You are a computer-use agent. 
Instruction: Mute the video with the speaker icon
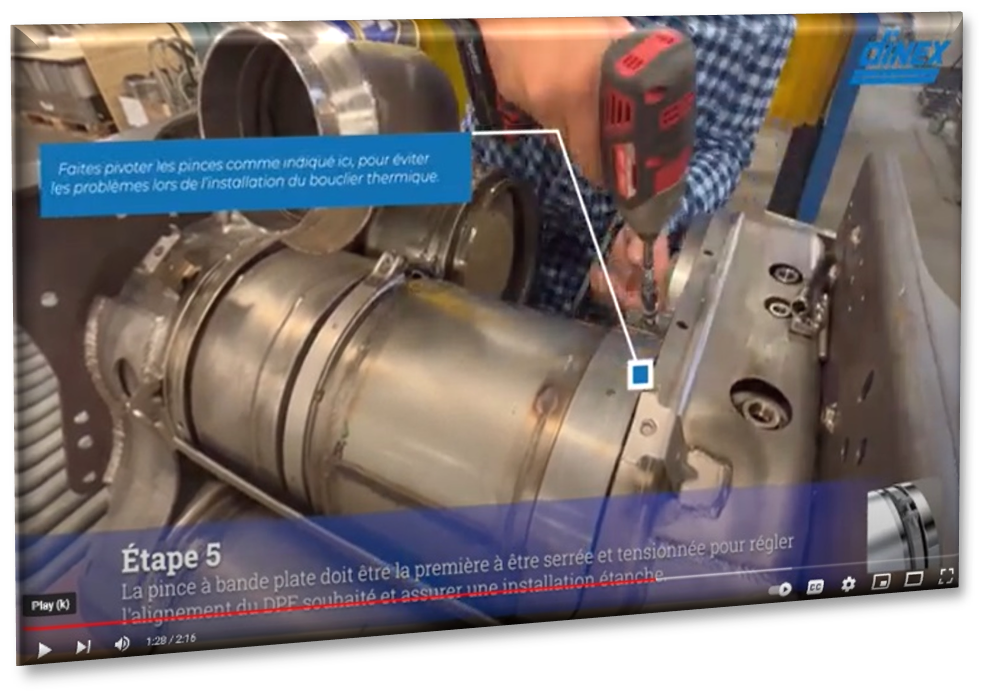(121, 644)
